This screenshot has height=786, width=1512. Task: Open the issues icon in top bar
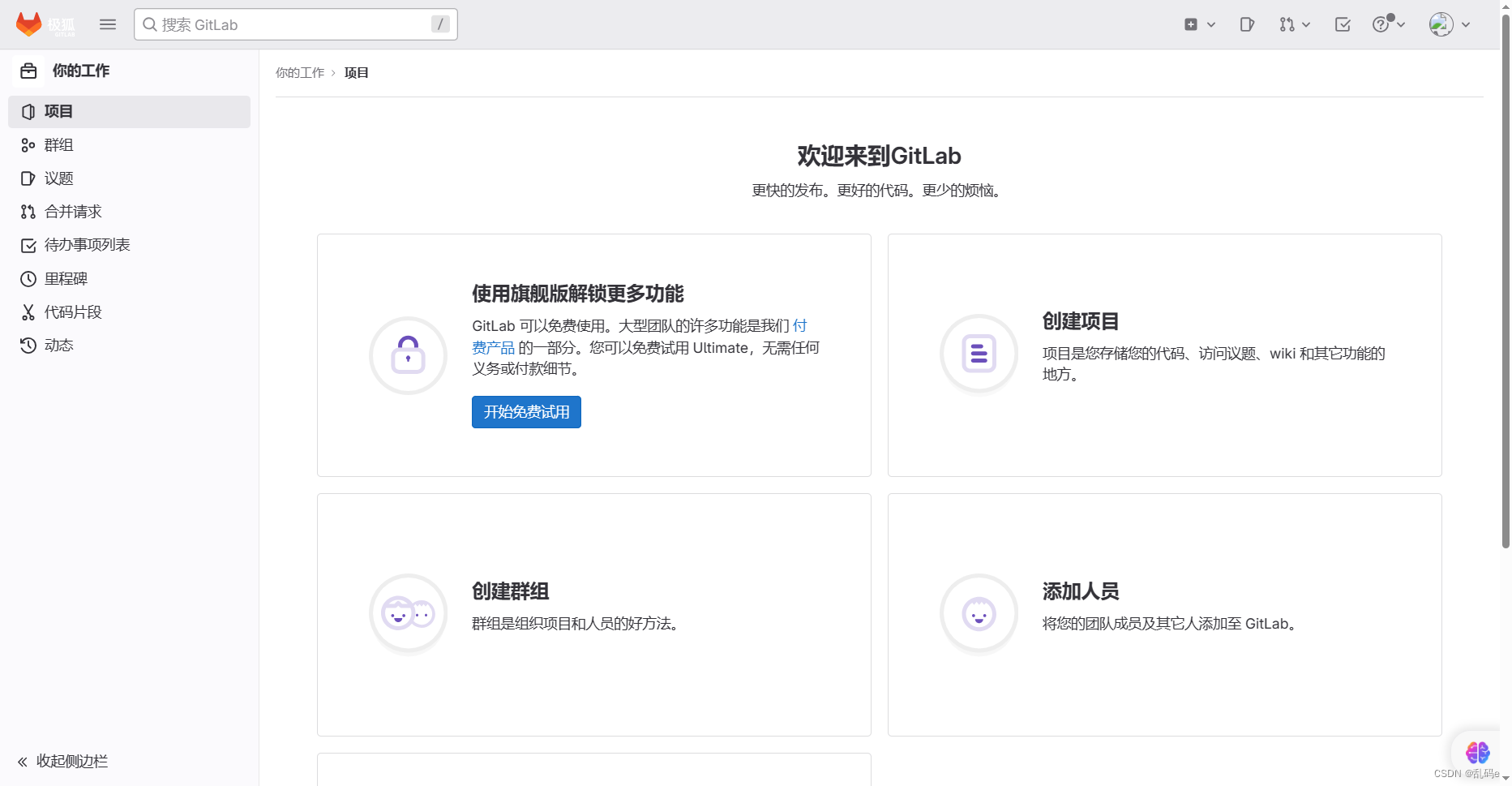click(1247, 24)
